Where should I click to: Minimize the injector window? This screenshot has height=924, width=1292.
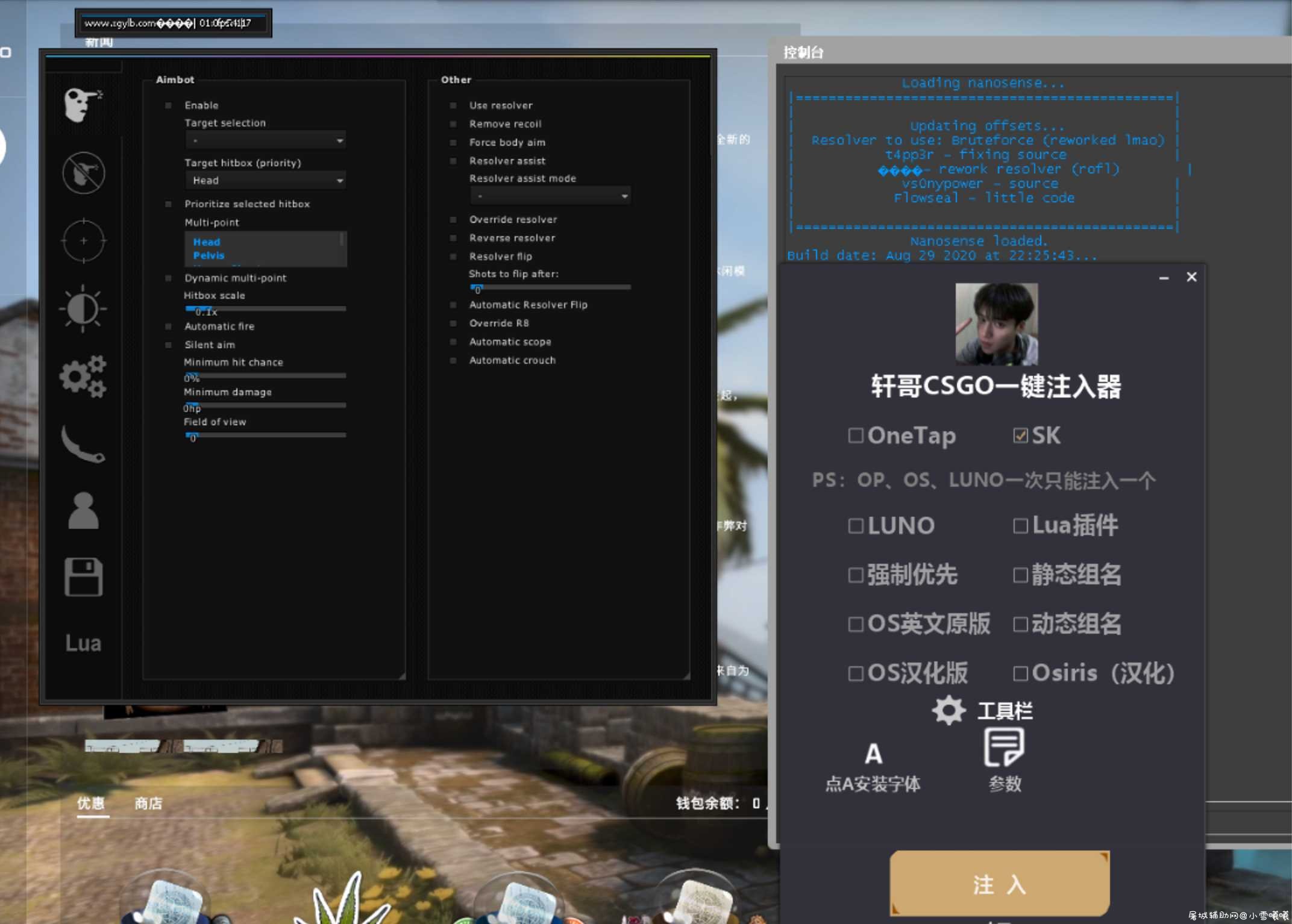coord(1164,278)
